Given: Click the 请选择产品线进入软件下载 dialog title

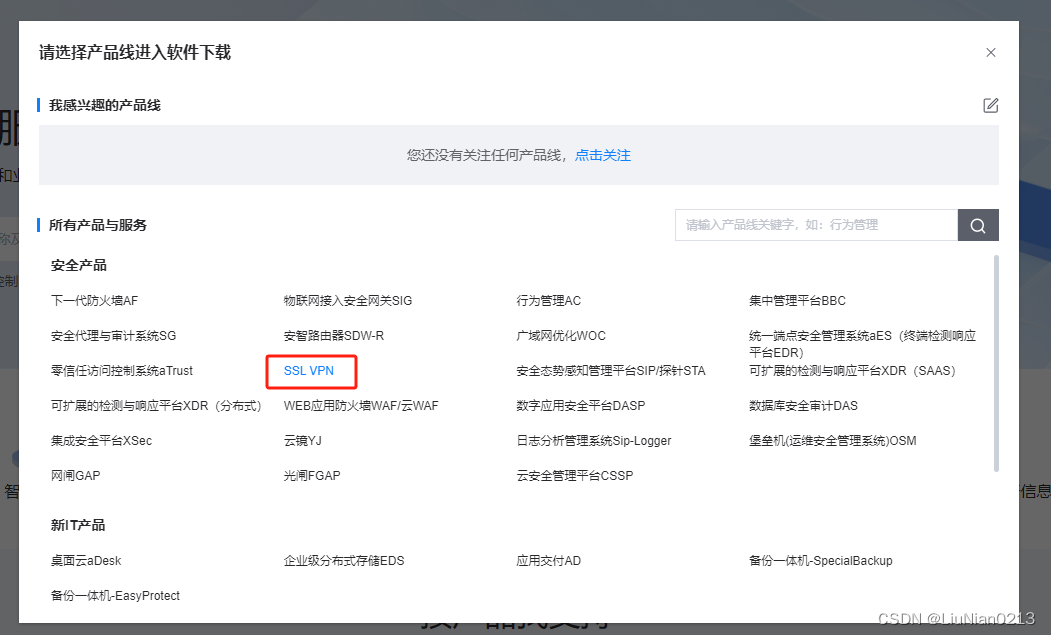Looking at the screenshot, I should point(135,52).
